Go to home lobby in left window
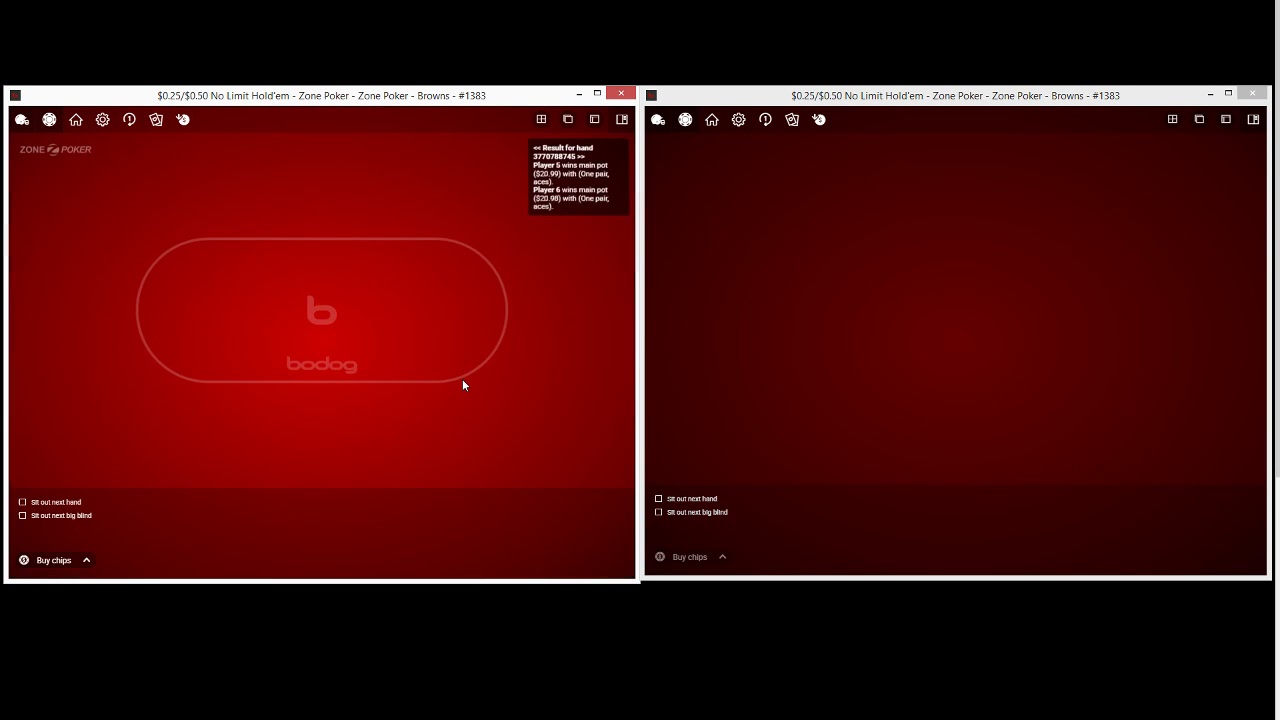The image size is (1280, 720). 76,120
